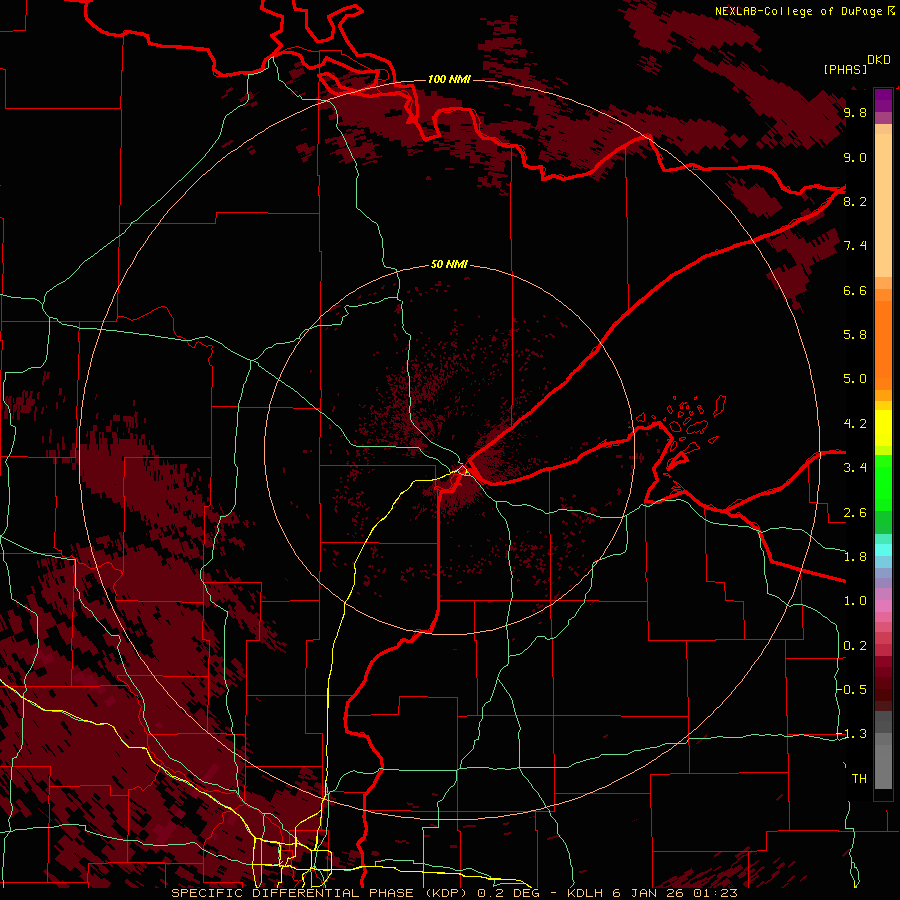Click the 8.2 scale value
Screen dimensions: 900x900
click(x=855, y=201)
